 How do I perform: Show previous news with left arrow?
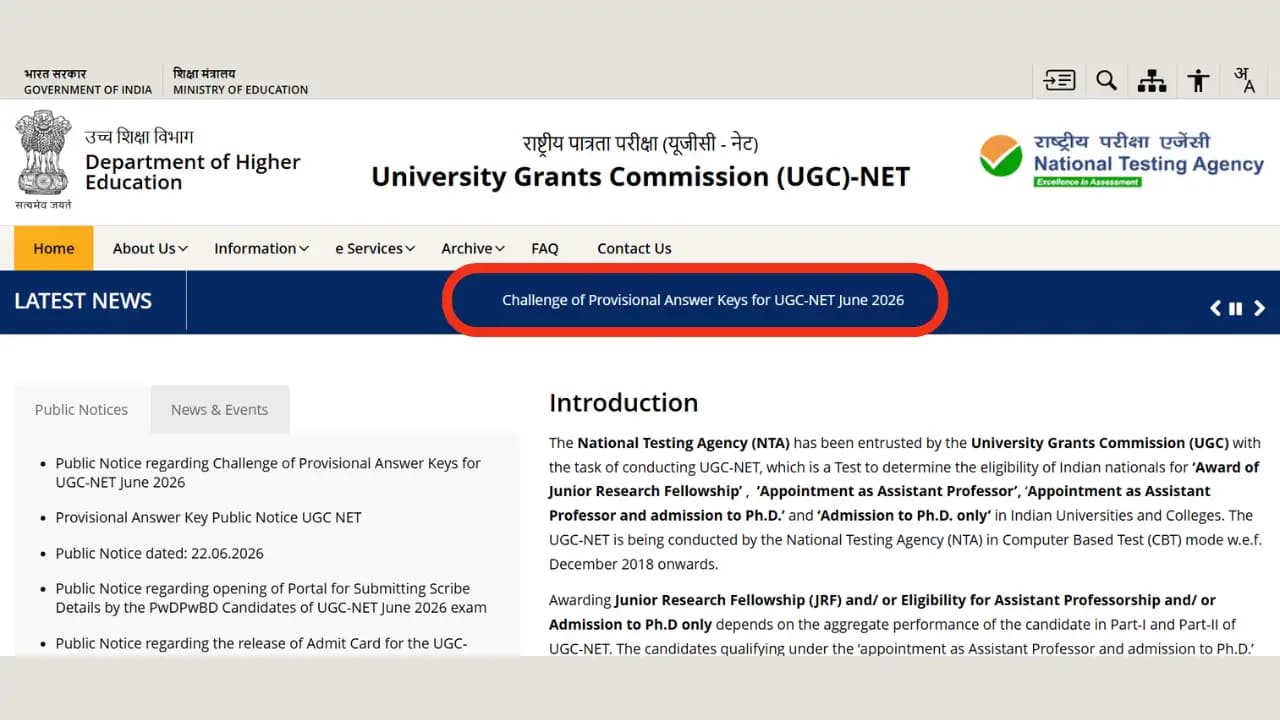point(1216,308)
